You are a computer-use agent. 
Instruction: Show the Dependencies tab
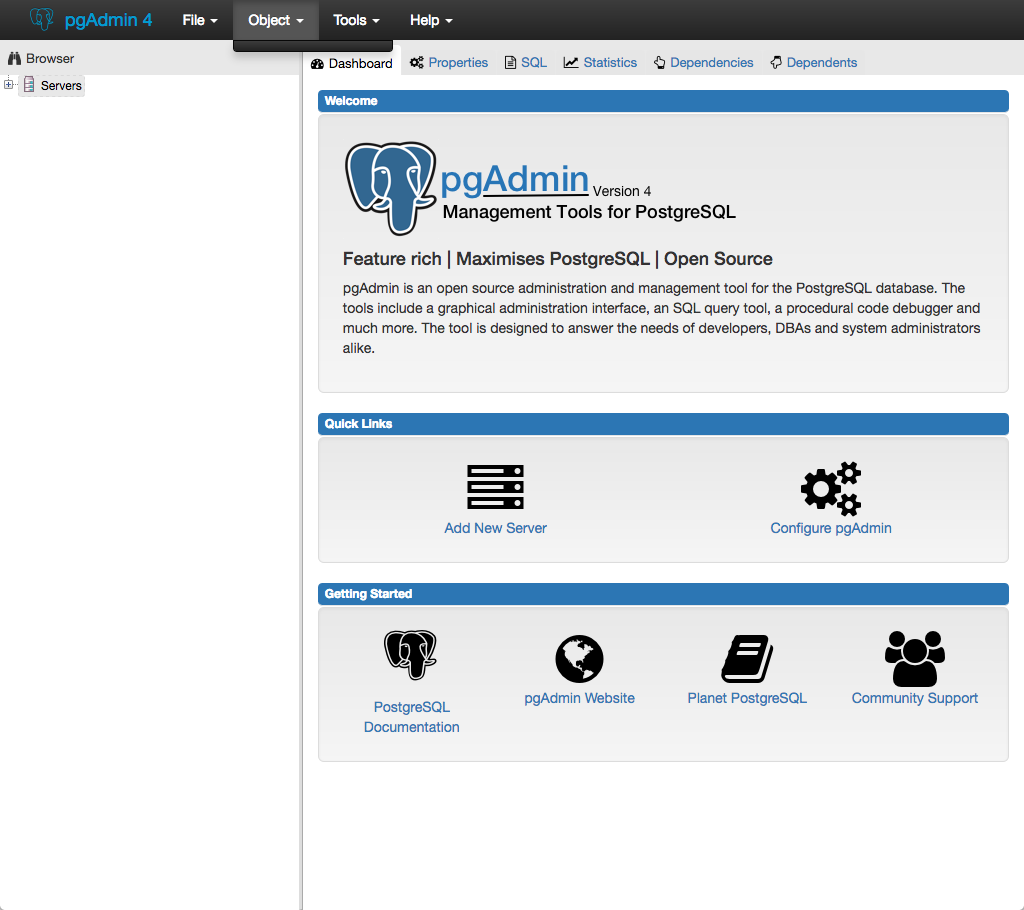(703, 62)
